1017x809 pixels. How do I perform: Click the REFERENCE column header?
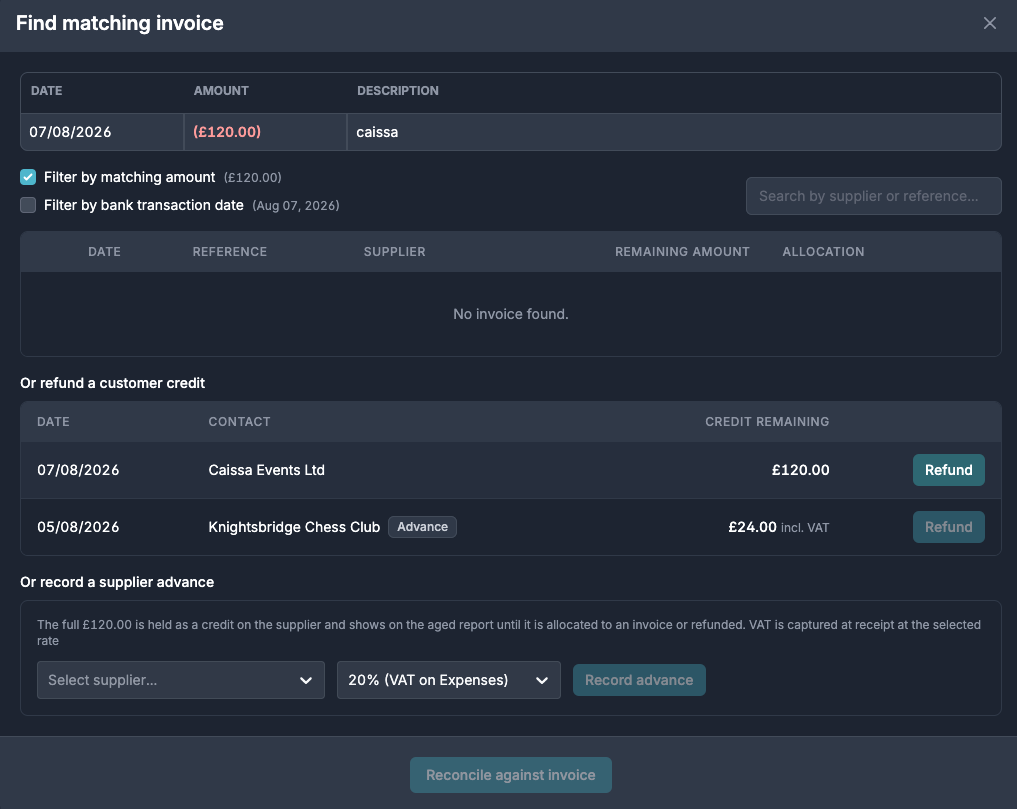click(x=230, y=252)
